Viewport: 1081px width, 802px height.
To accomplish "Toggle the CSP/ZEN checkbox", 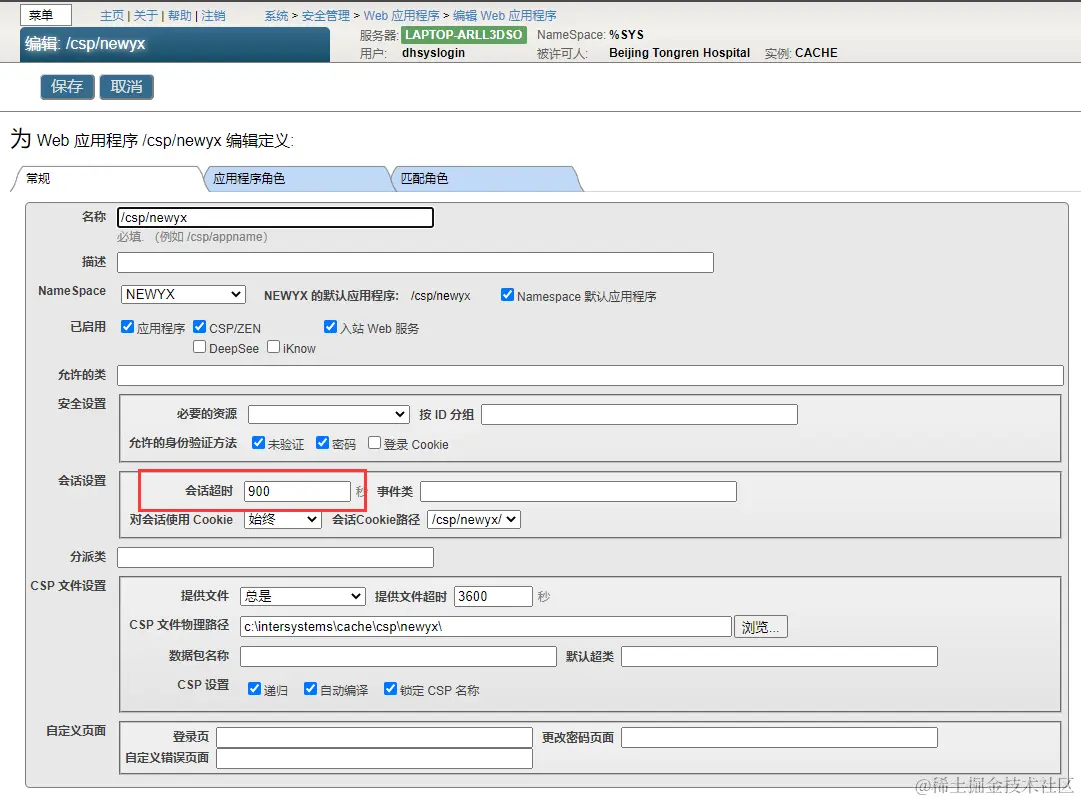I will 200,327.
